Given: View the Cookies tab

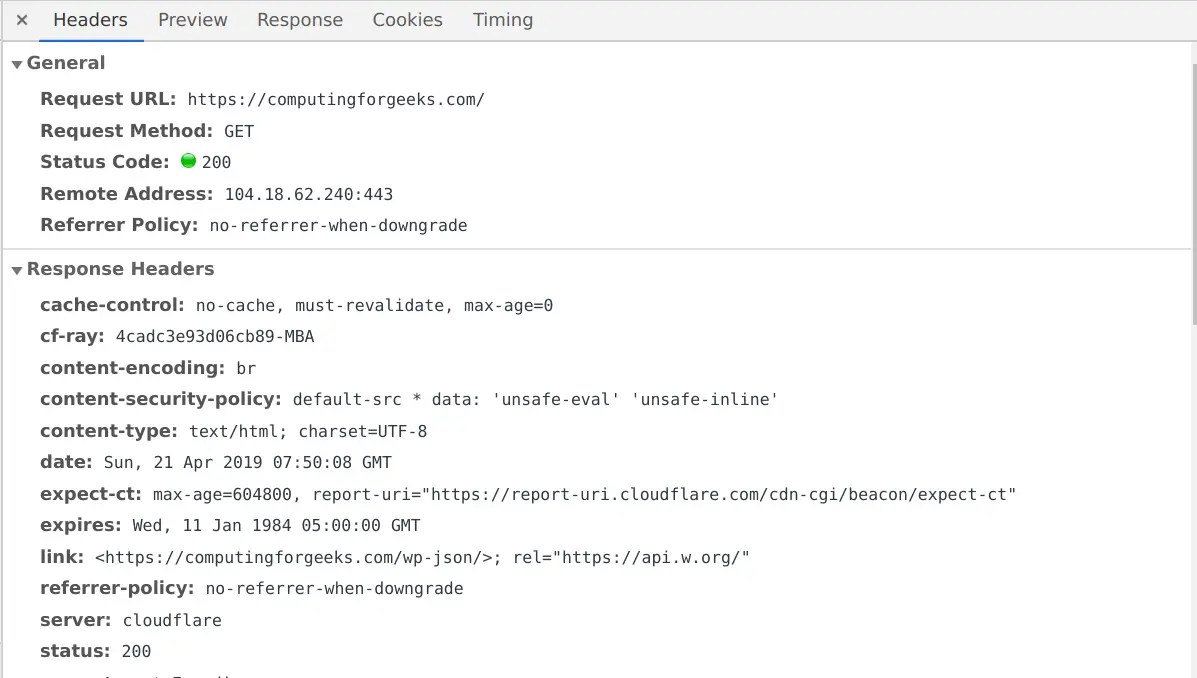Looking at the screenshot, I should pos(407,19).
